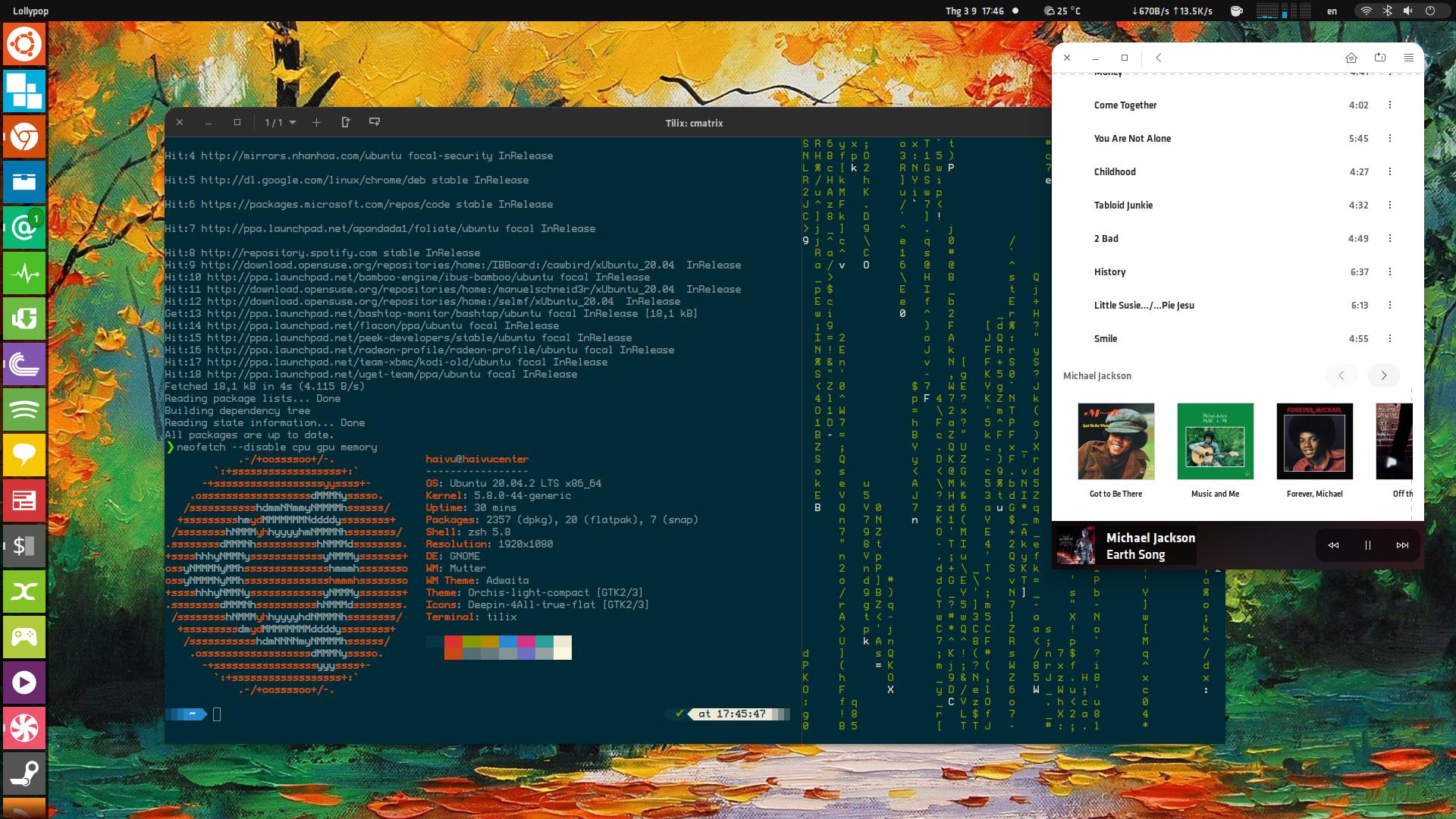Open the dollar-sign terminal dock icon
Image resolution: width=1456 pixels, height=819 pixels.
[x=24, y=546]
